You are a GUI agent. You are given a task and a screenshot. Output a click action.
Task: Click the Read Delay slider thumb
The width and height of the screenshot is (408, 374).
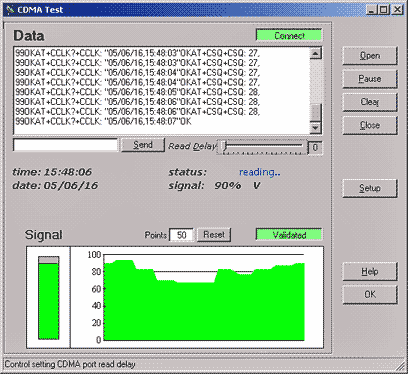coord(225,146)
